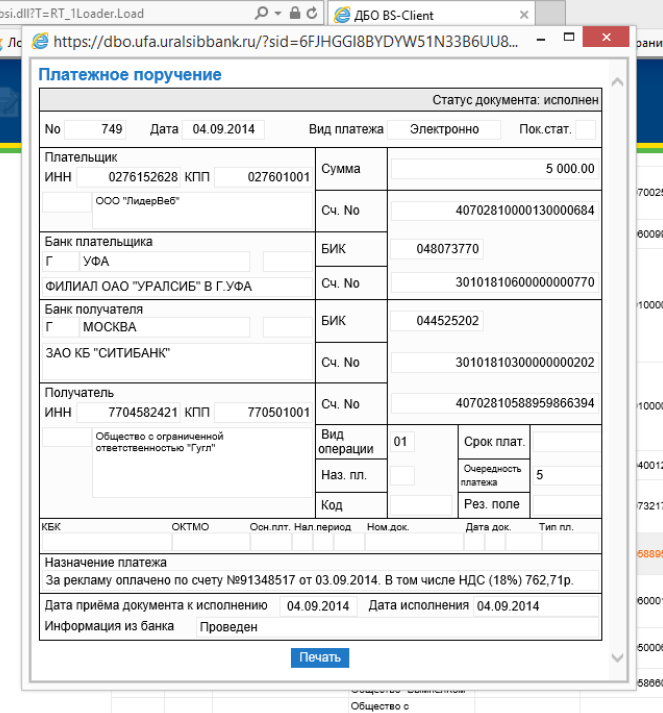Image resolution: width=663 pixels, height=713 pixels.
Task: Open a new blank browser tab
Action: tap(551, 13)
